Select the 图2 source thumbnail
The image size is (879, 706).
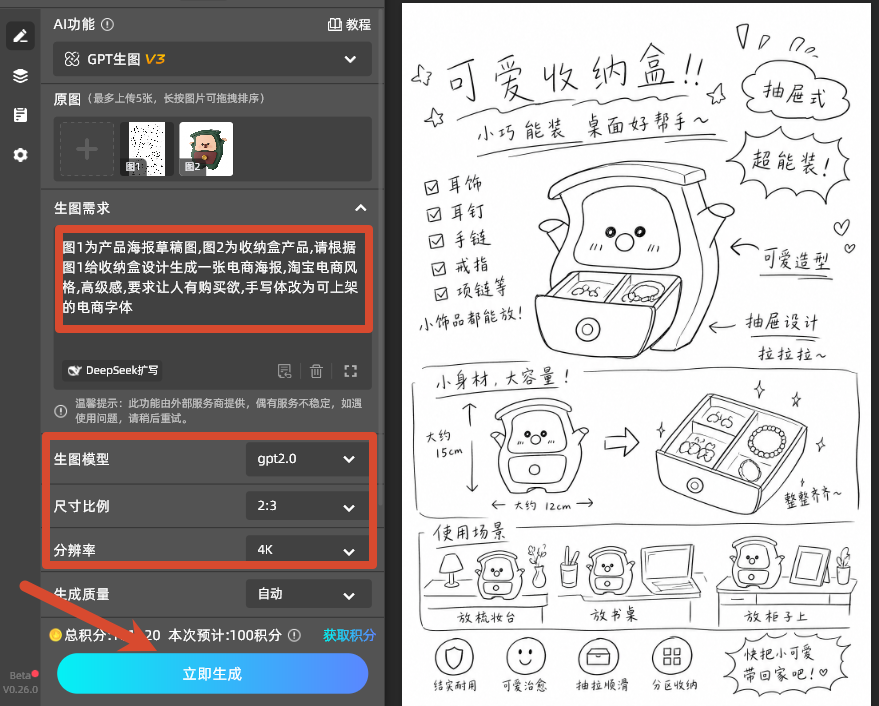click(206, 149)
